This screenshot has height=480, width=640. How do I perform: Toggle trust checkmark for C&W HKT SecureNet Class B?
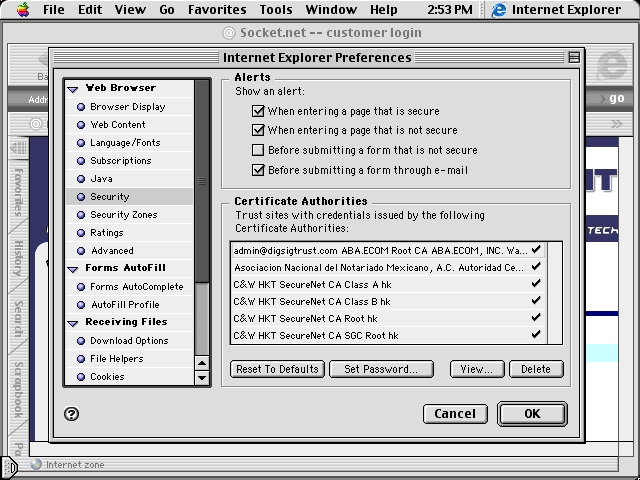tap(536, 300)
